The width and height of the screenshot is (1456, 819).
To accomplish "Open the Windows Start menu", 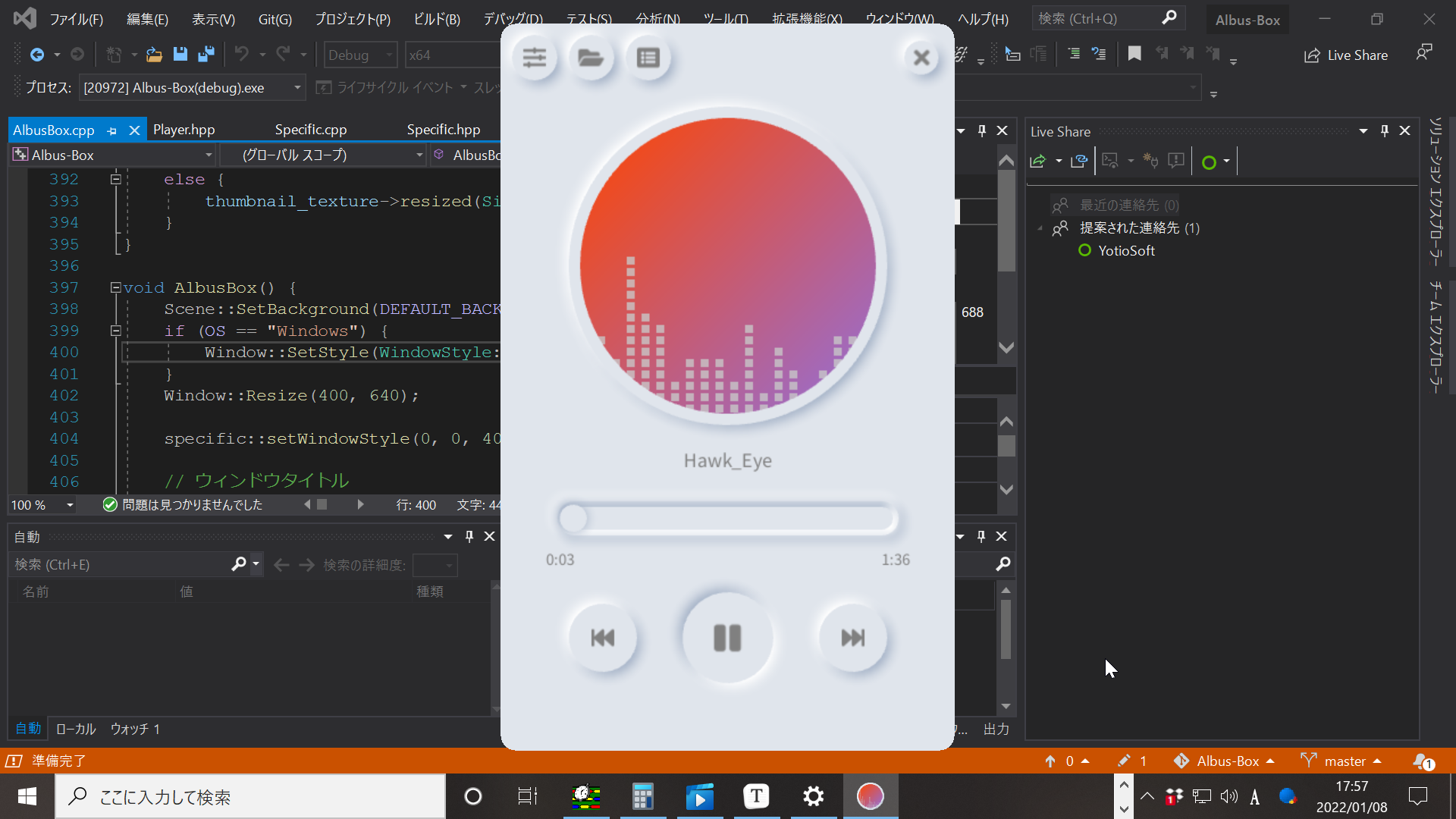I will 27,796.
